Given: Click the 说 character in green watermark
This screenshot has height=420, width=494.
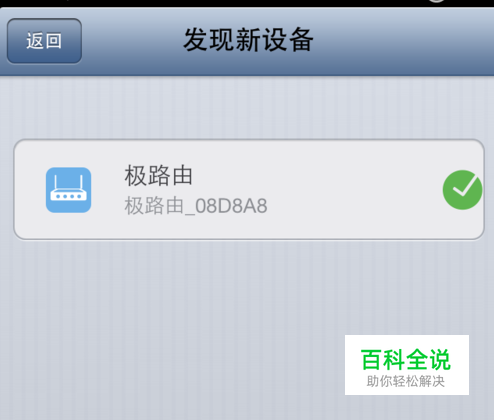Looking at the screenshot, I should [440, 360].
